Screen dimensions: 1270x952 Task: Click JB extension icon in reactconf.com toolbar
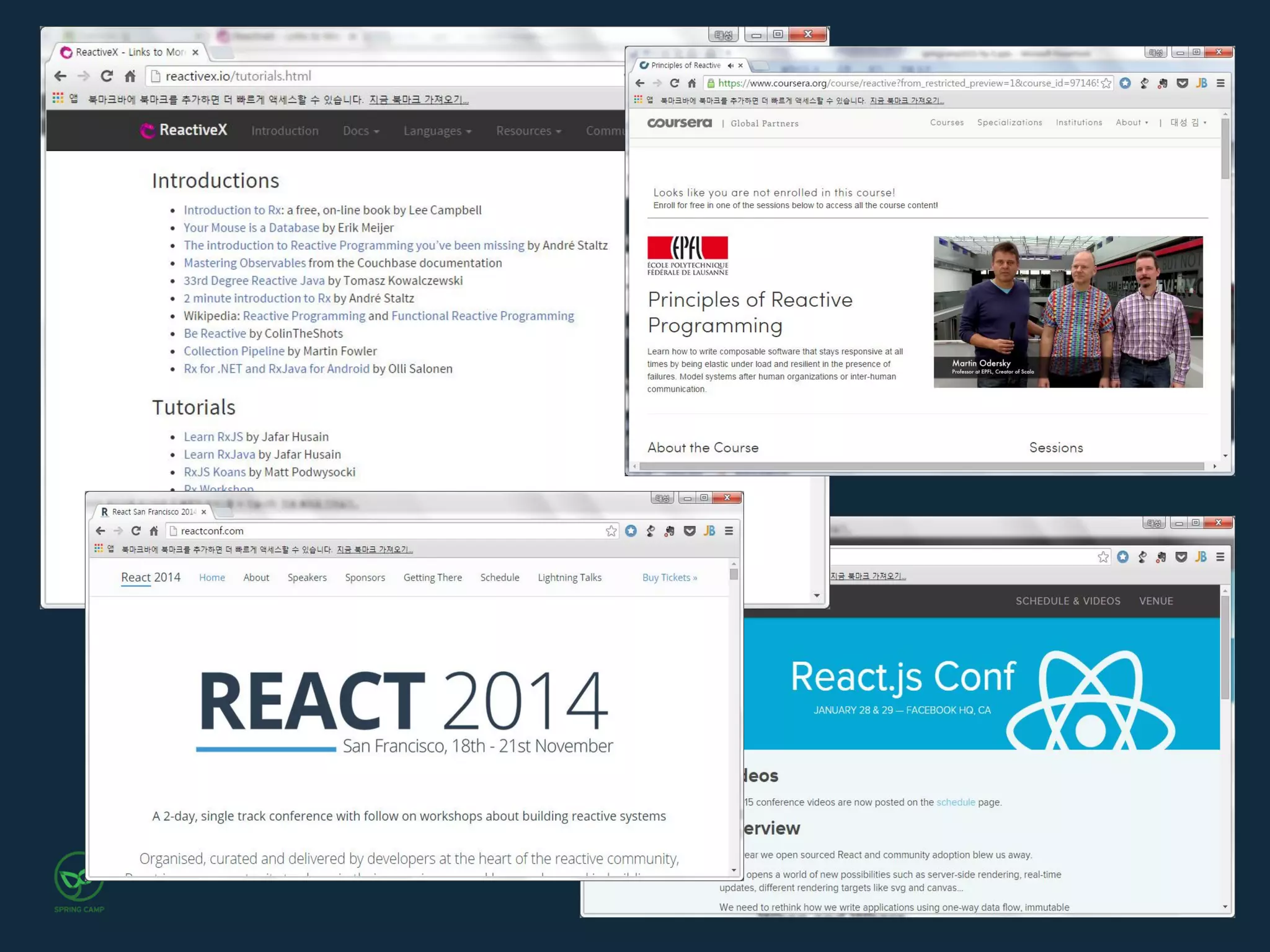click(x=709, y=531)
